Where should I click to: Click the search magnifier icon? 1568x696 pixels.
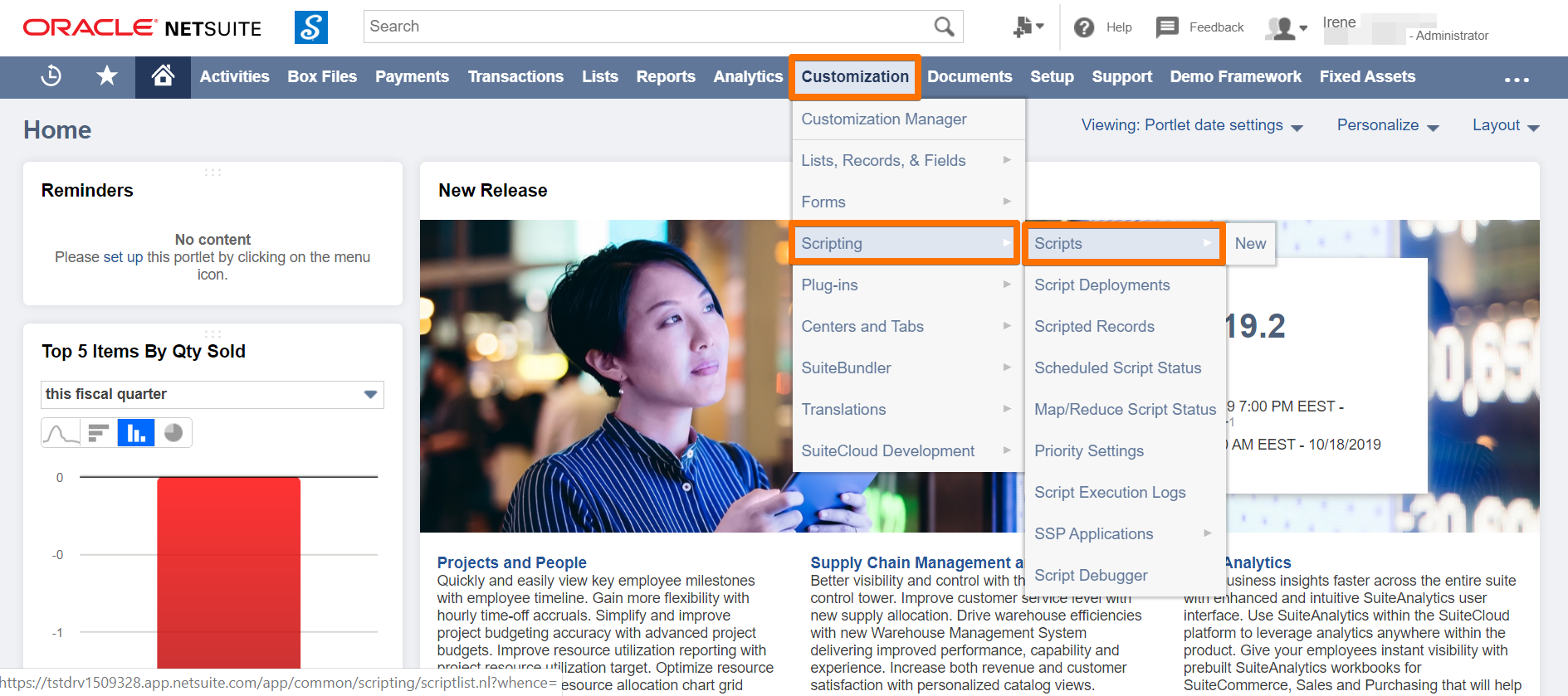tap(944, 27)
